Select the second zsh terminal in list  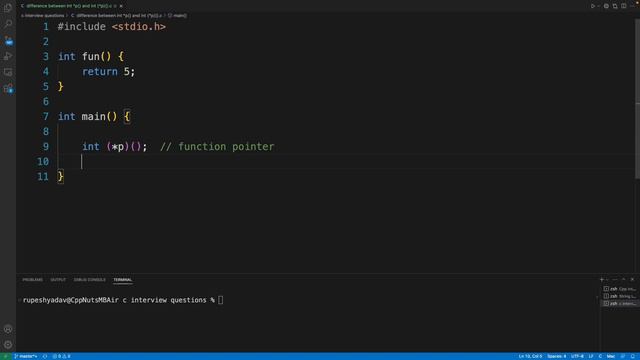click(x=619, y=296)
